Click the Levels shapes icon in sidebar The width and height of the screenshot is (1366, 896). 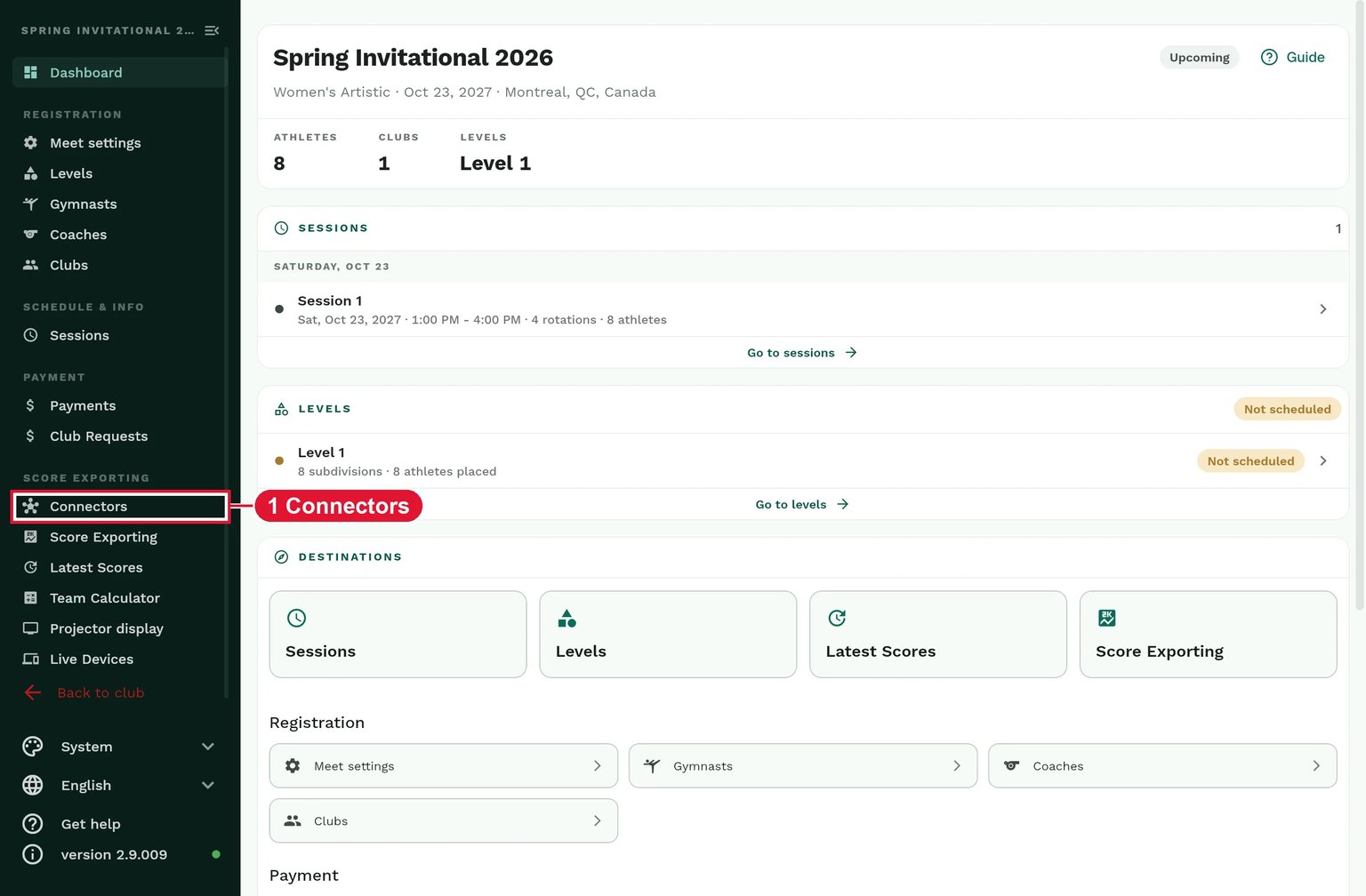[30, 173]
